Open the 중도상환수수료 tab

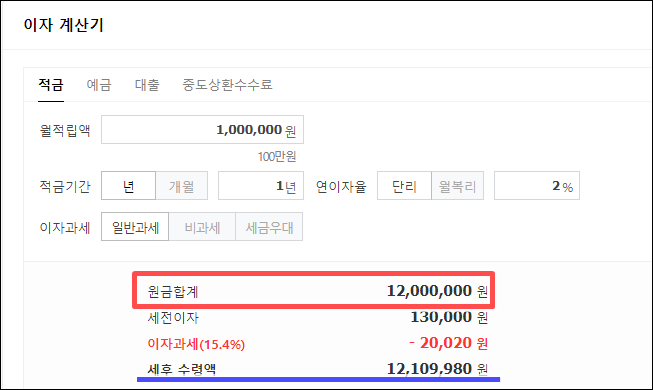pyautogui.click(x=227, y=85)
